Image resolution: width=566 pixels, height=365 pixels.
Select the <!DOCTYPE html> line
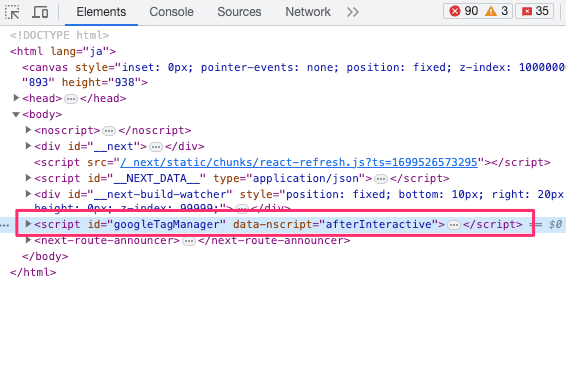pos(60,35)
